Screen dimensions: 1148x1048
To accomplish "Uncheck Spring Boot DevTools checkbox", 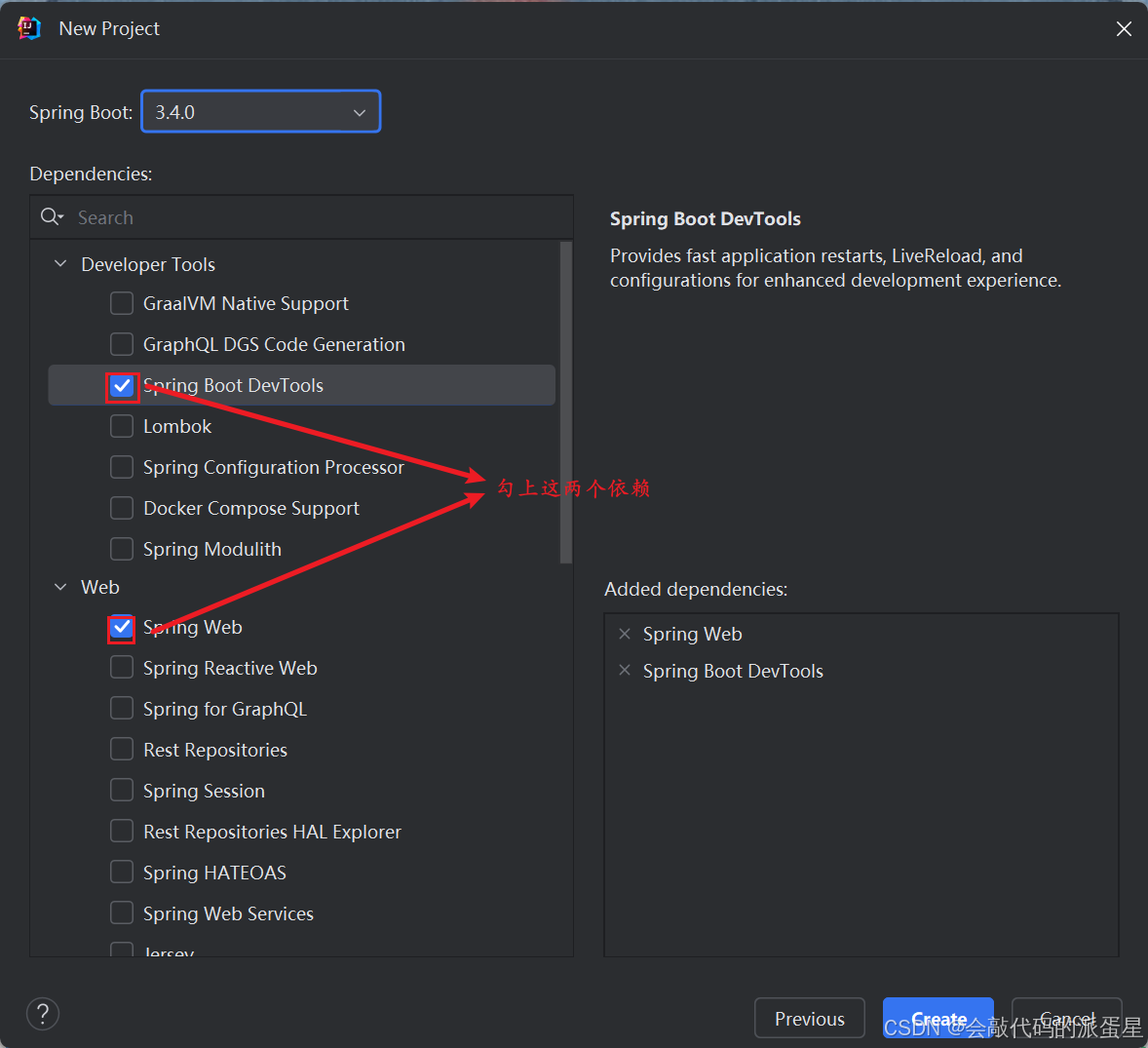I will [x=122, y=385].
